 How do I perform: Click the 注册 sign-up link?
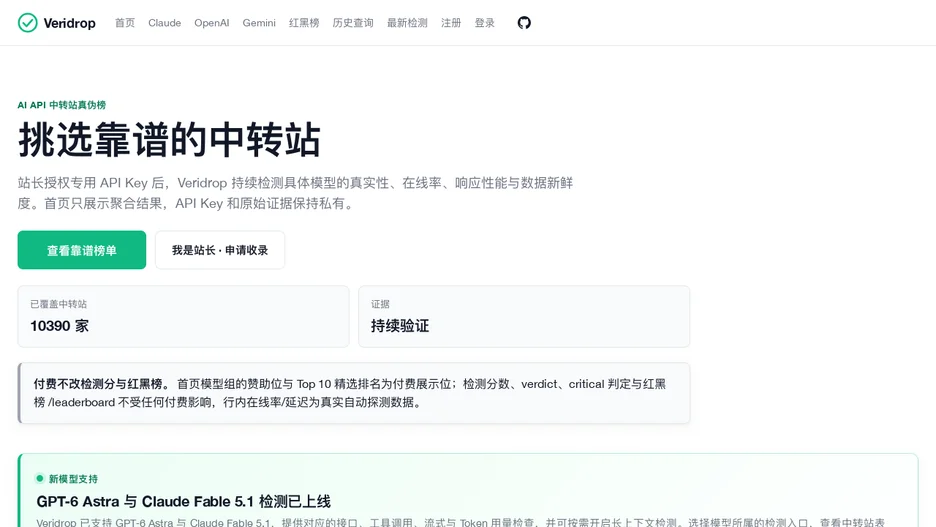click(x=451, y=23)
